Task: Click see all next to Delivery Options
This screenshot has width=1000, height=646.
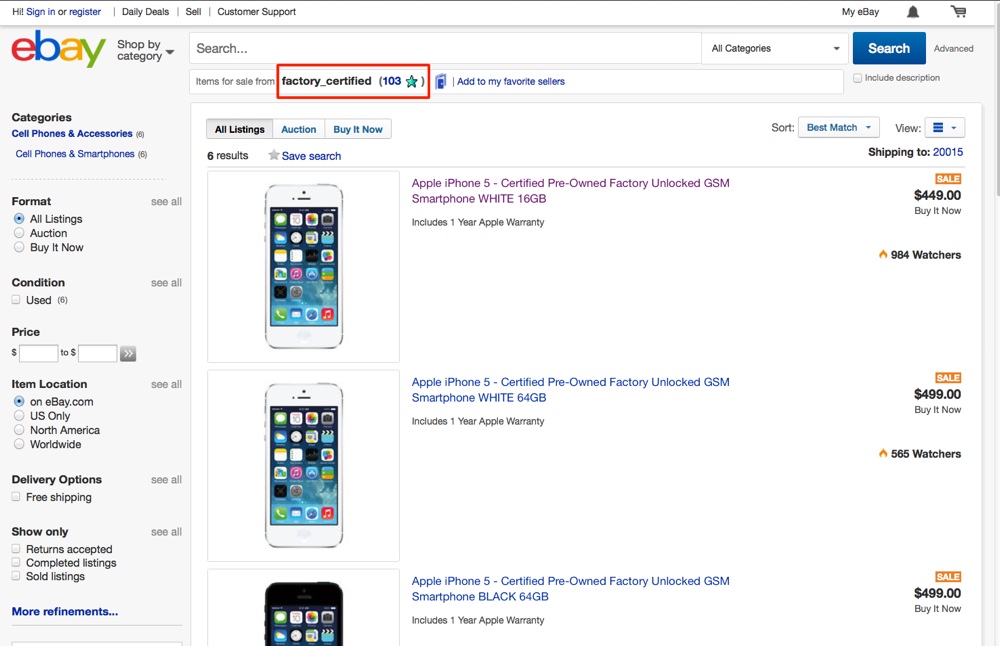Action: click(x=166, y=480)
